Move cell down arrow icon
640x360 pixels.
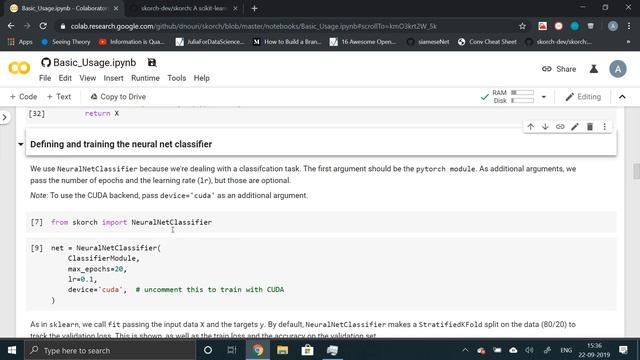545,127
